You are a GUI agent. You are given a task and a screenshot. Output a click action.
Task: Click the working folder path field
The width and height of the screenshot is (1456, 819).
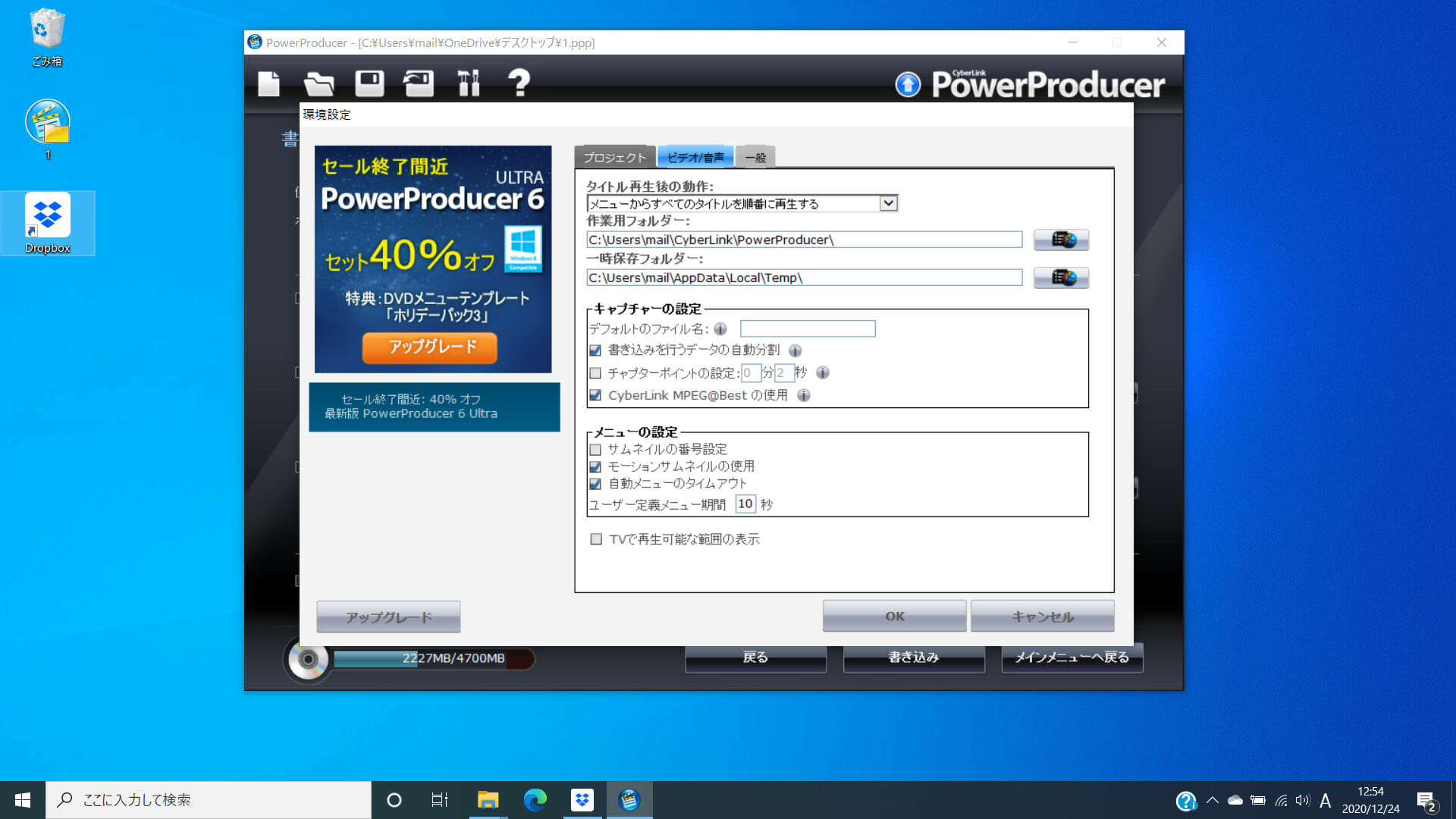[x=805, y=240]
